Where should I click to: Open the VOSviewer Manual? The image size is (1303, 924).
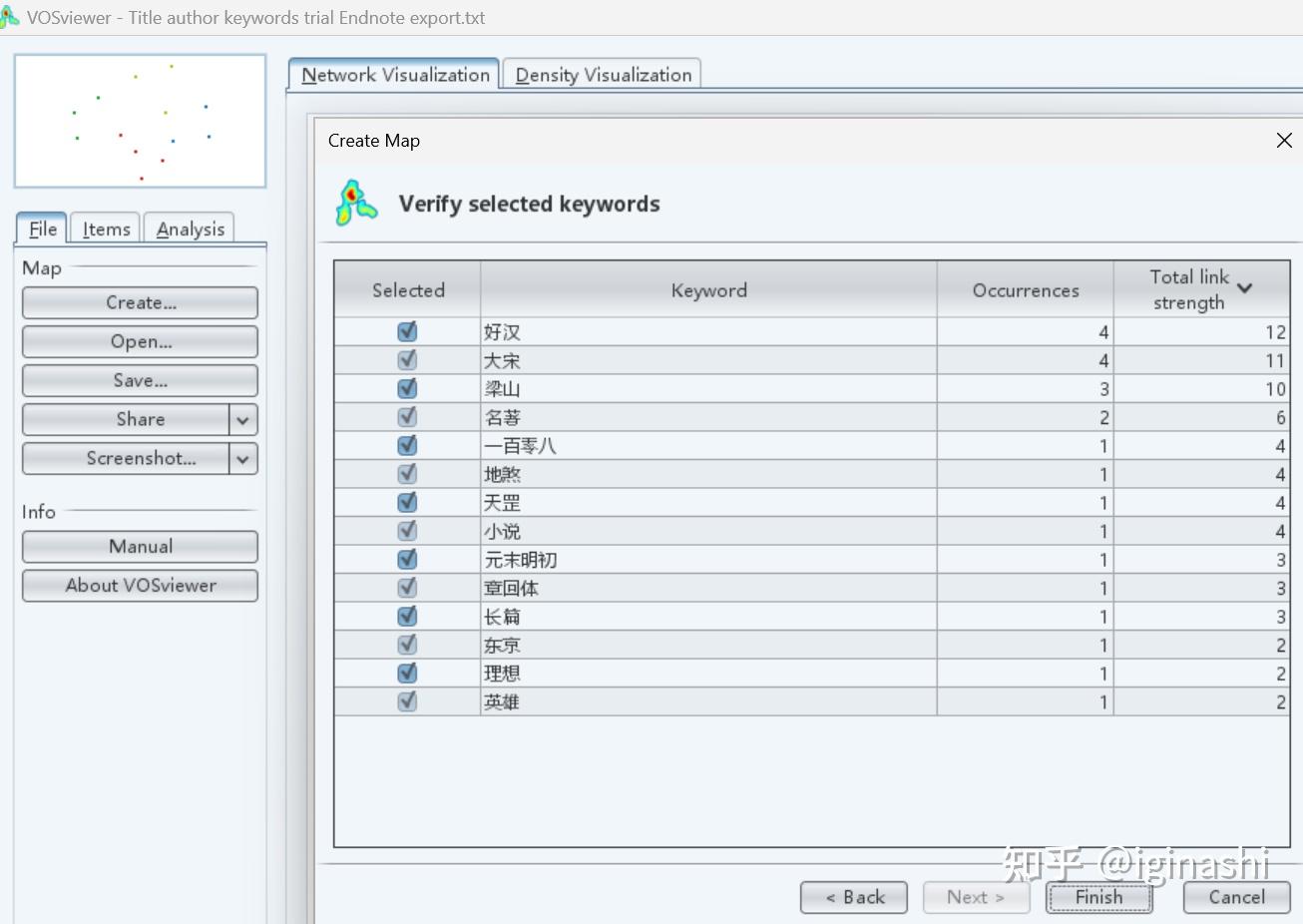coord(139,546)
